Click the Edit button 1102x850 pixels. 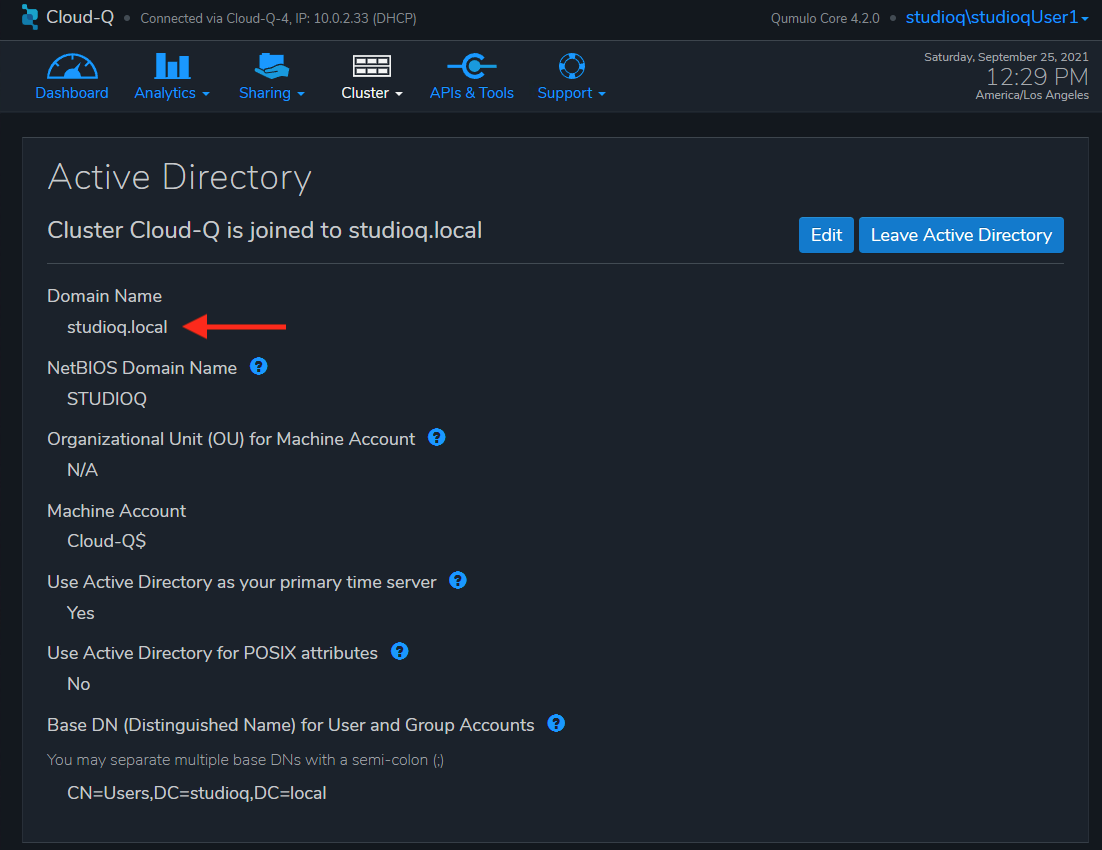826,235
